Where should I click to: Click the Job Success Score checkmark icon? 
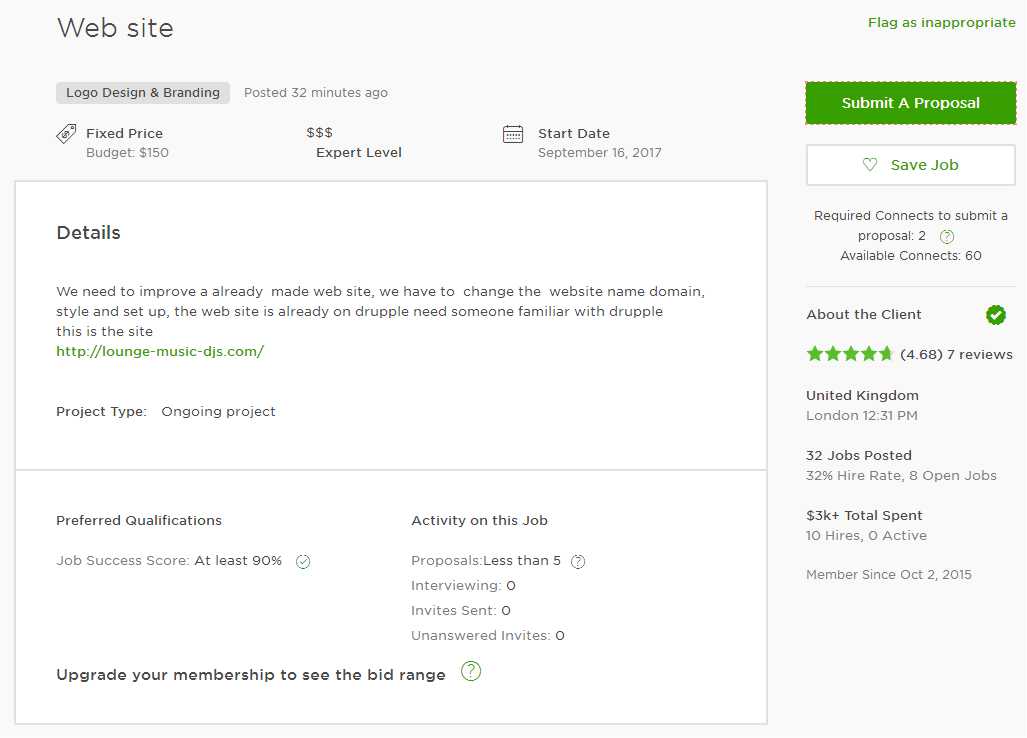pyautogui.click(x=303, y=562)
